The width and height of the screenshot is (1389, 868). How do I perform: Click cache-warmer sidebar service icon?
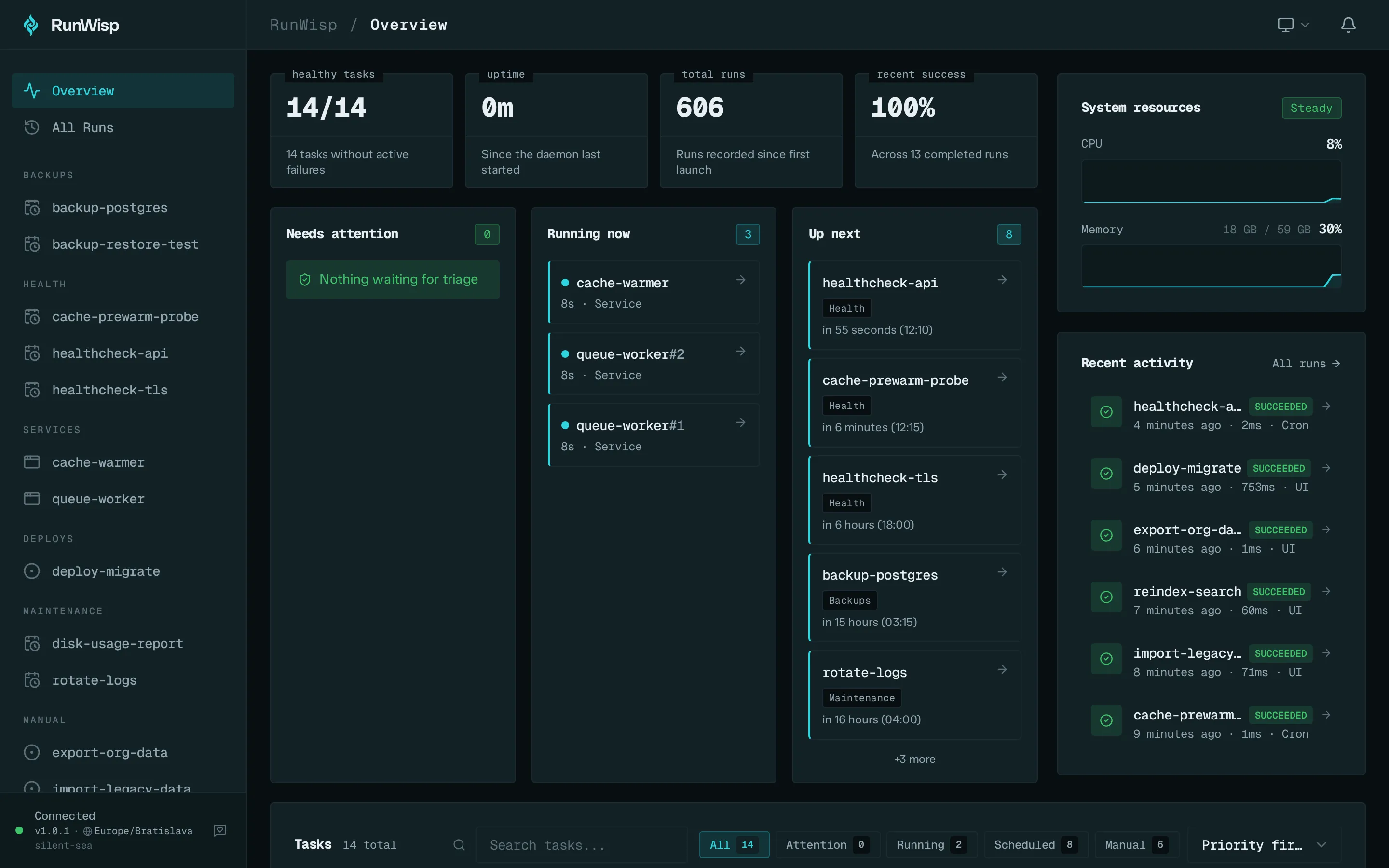(32, 462)
